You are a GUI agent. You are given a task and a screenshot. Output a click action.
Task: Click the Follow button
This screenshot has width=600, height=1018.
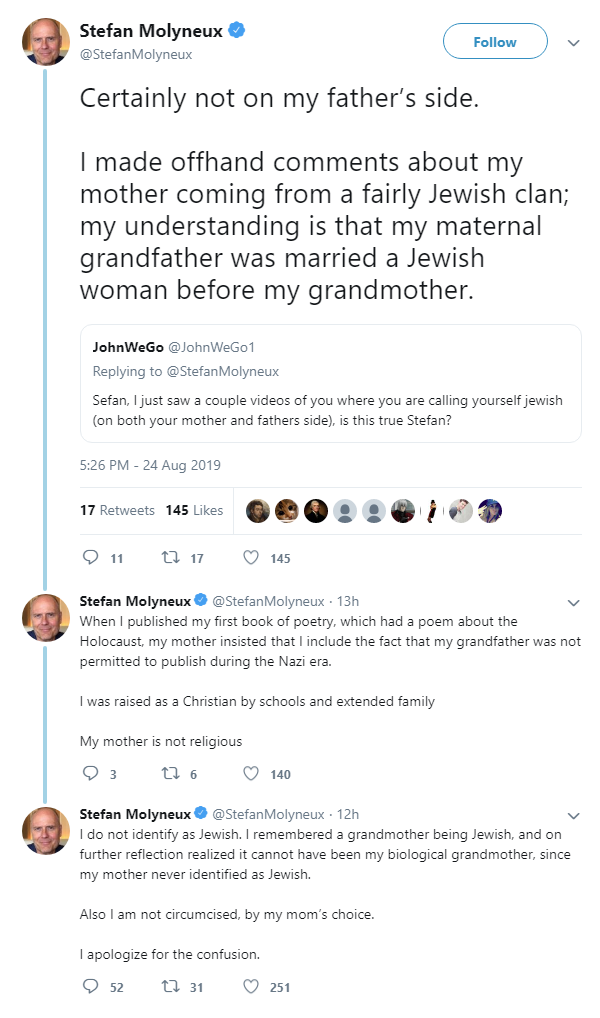pyautogui.click(x=495, y=42)
